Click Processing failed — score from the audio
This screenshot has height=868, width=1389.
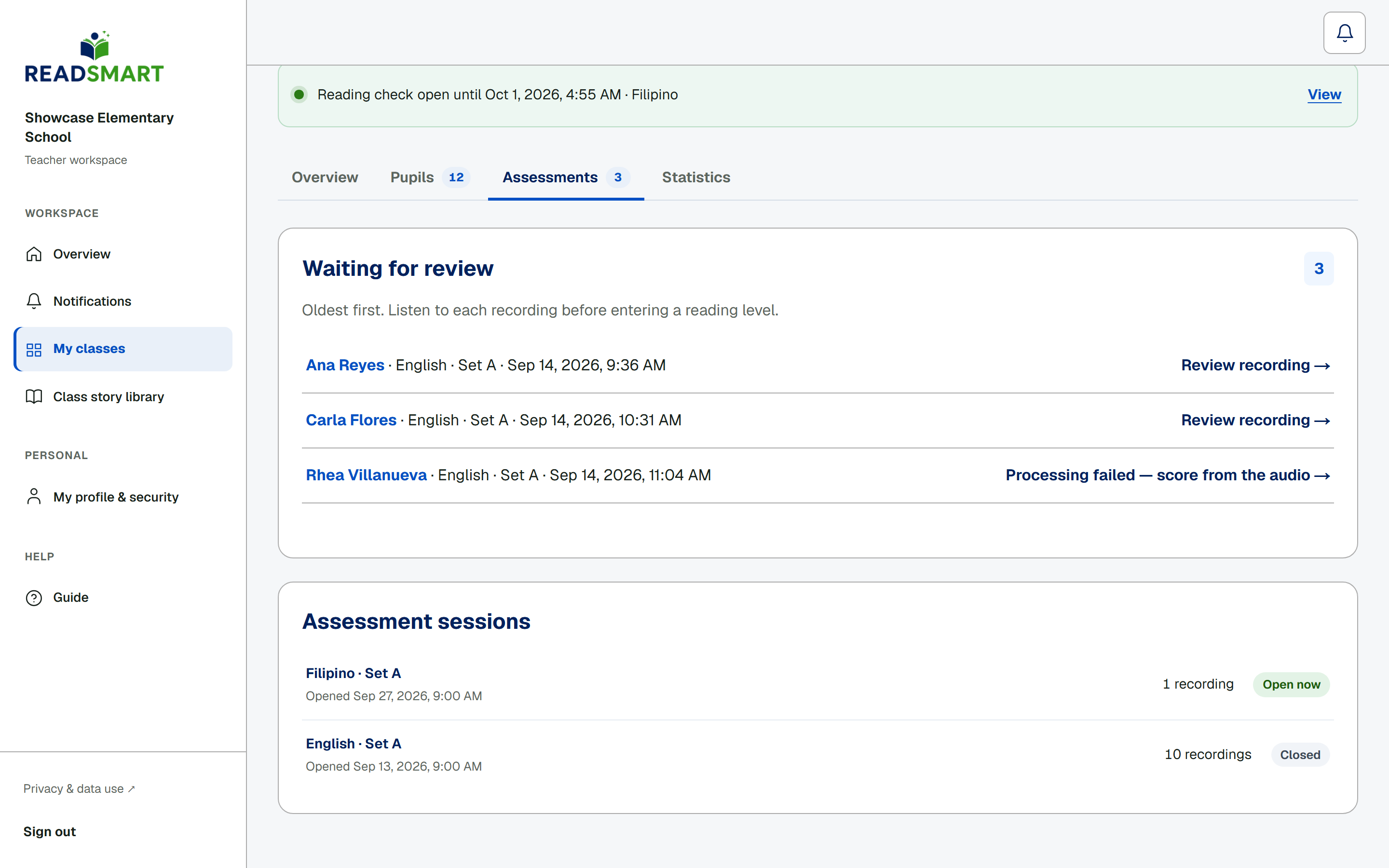point(1168,475)
